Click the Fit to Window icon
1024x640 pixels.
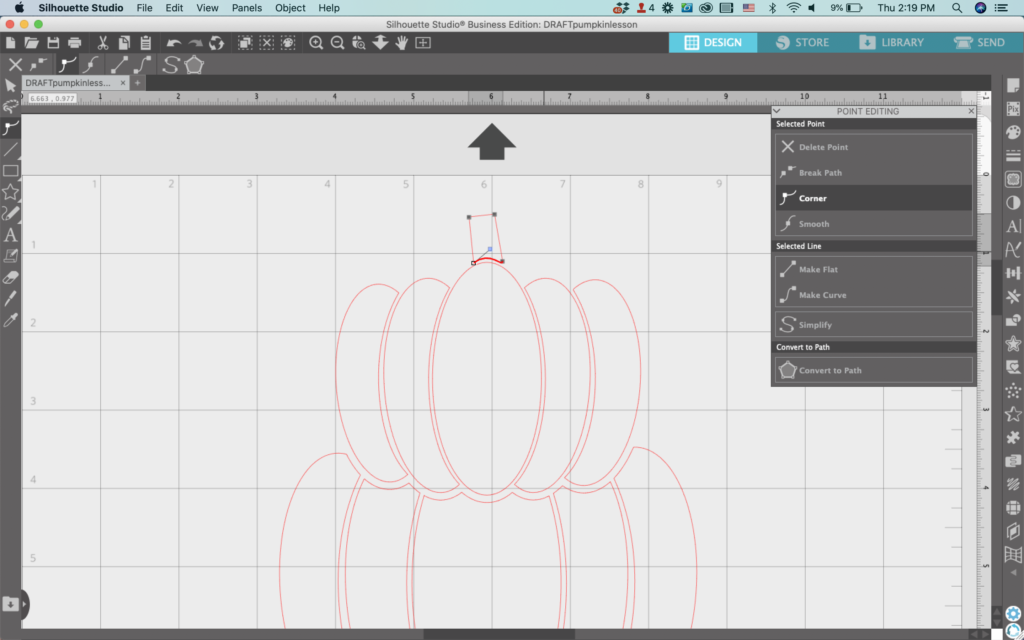coord(423,43)
